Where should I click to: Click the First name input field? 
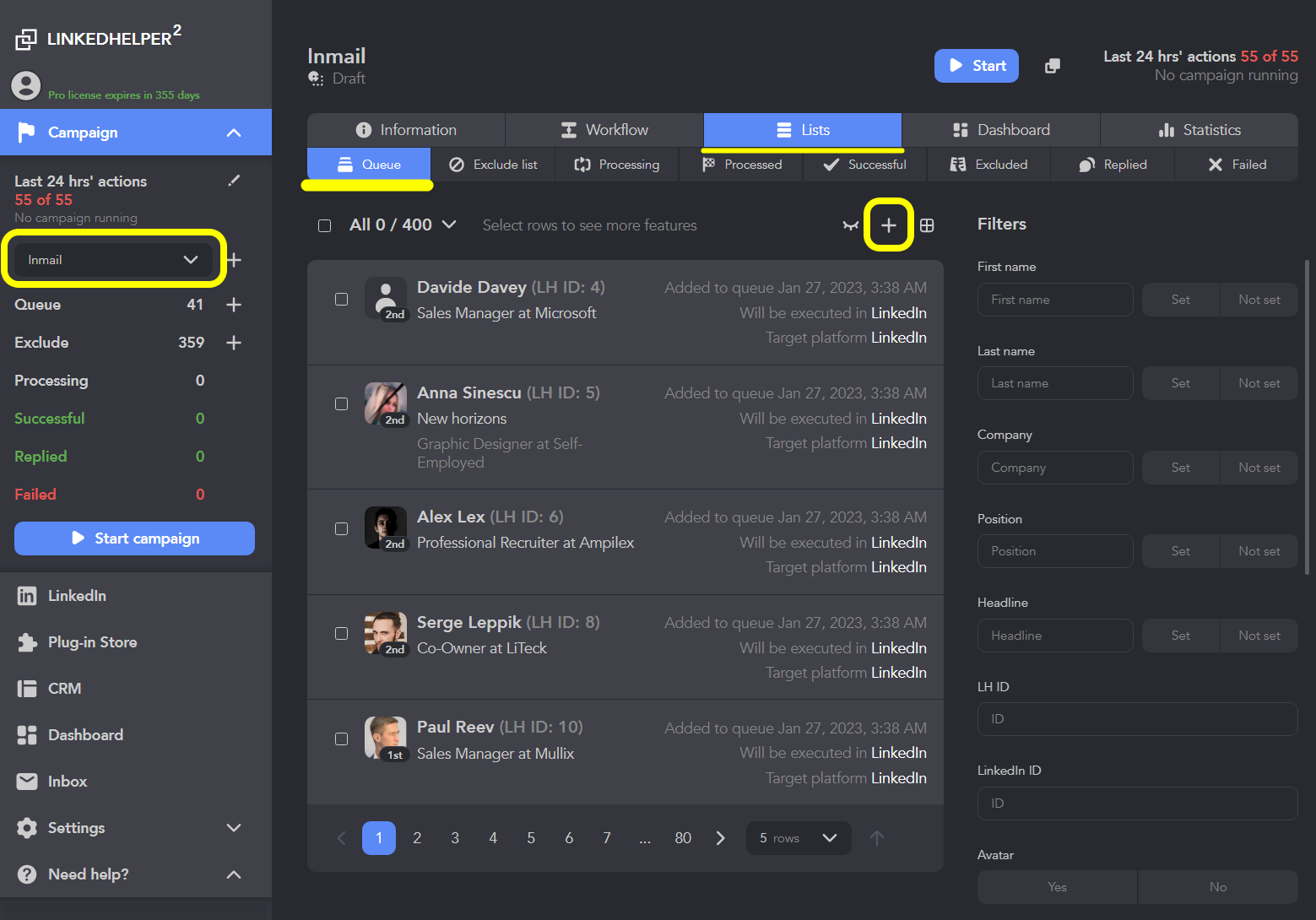[1055, 300]
